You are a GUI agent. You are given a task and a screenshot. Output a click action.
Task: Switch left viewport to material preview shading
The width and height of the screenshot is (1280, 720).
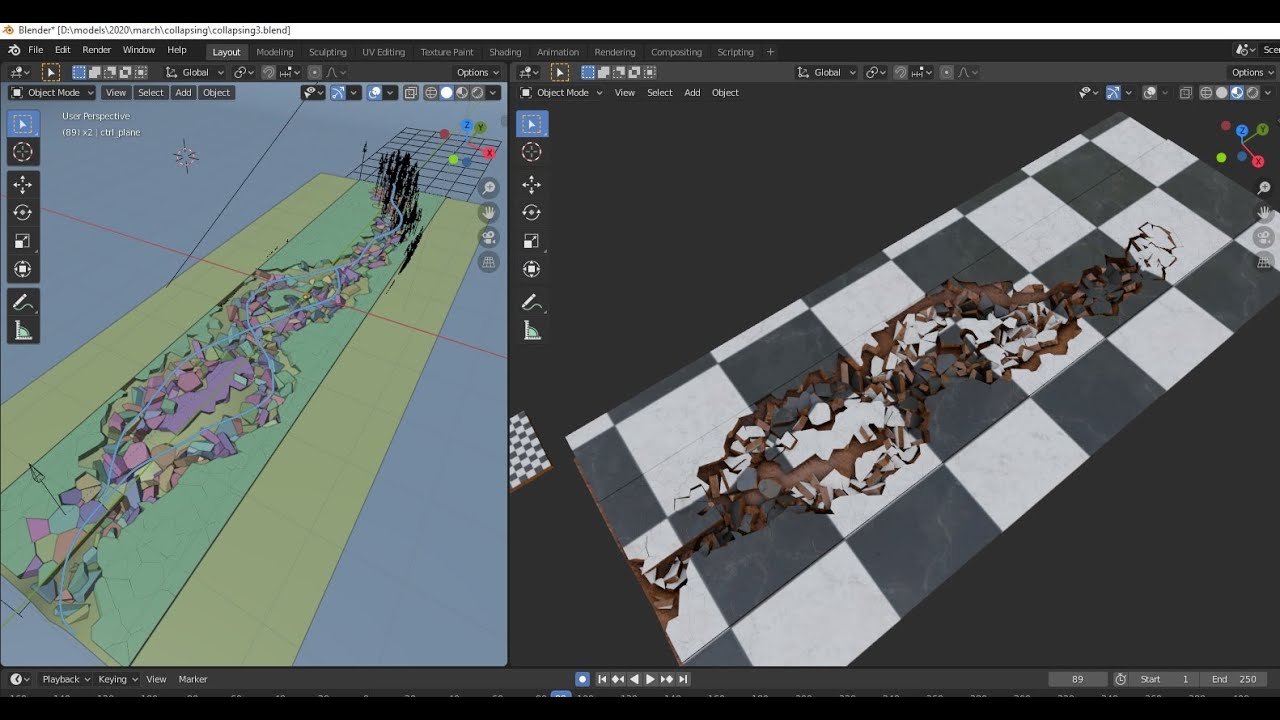462,92
